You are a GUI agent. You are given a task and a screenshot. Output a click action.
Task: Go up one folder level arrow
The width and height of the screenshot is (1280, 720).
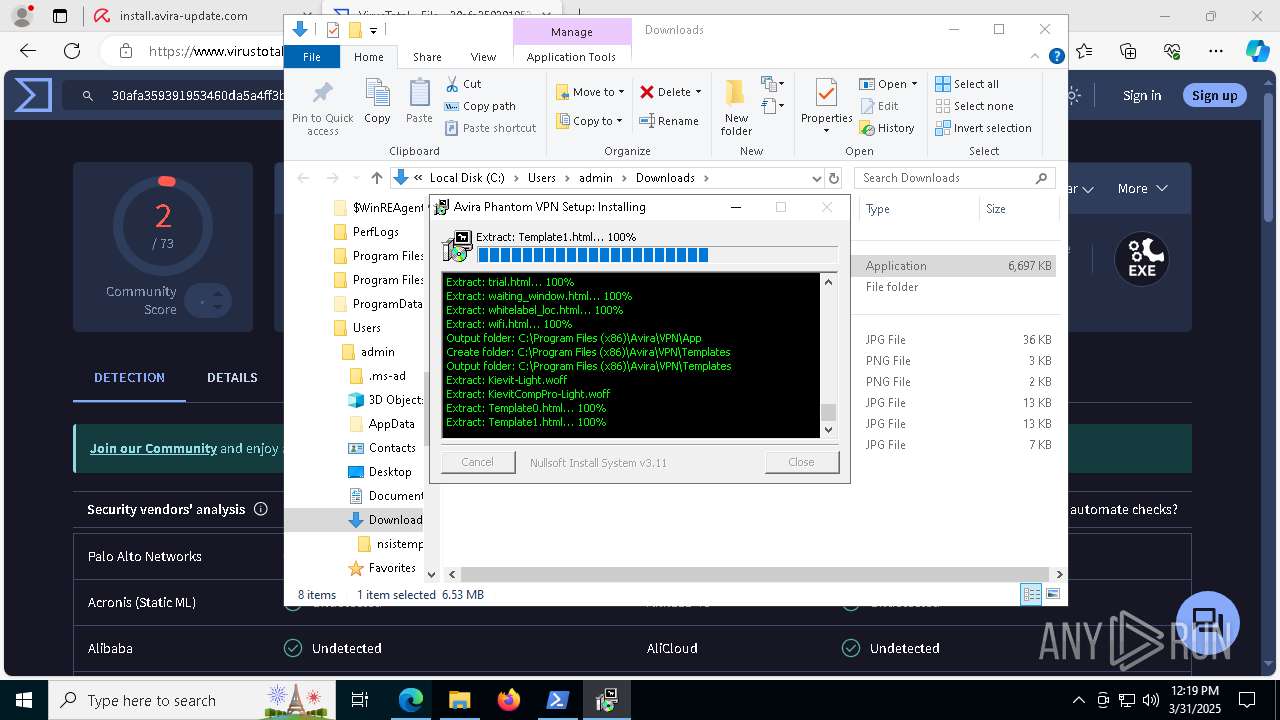pos(376,178)
